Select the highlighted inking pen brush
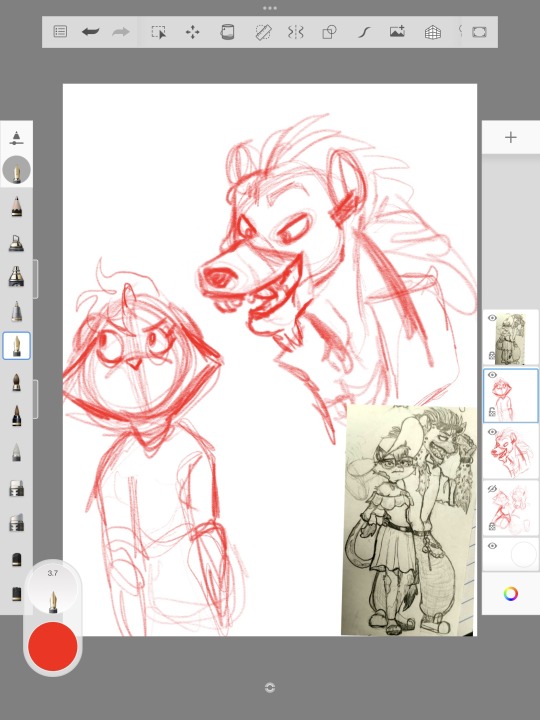The width and height of the screenshot is (540, 720). 17,346
